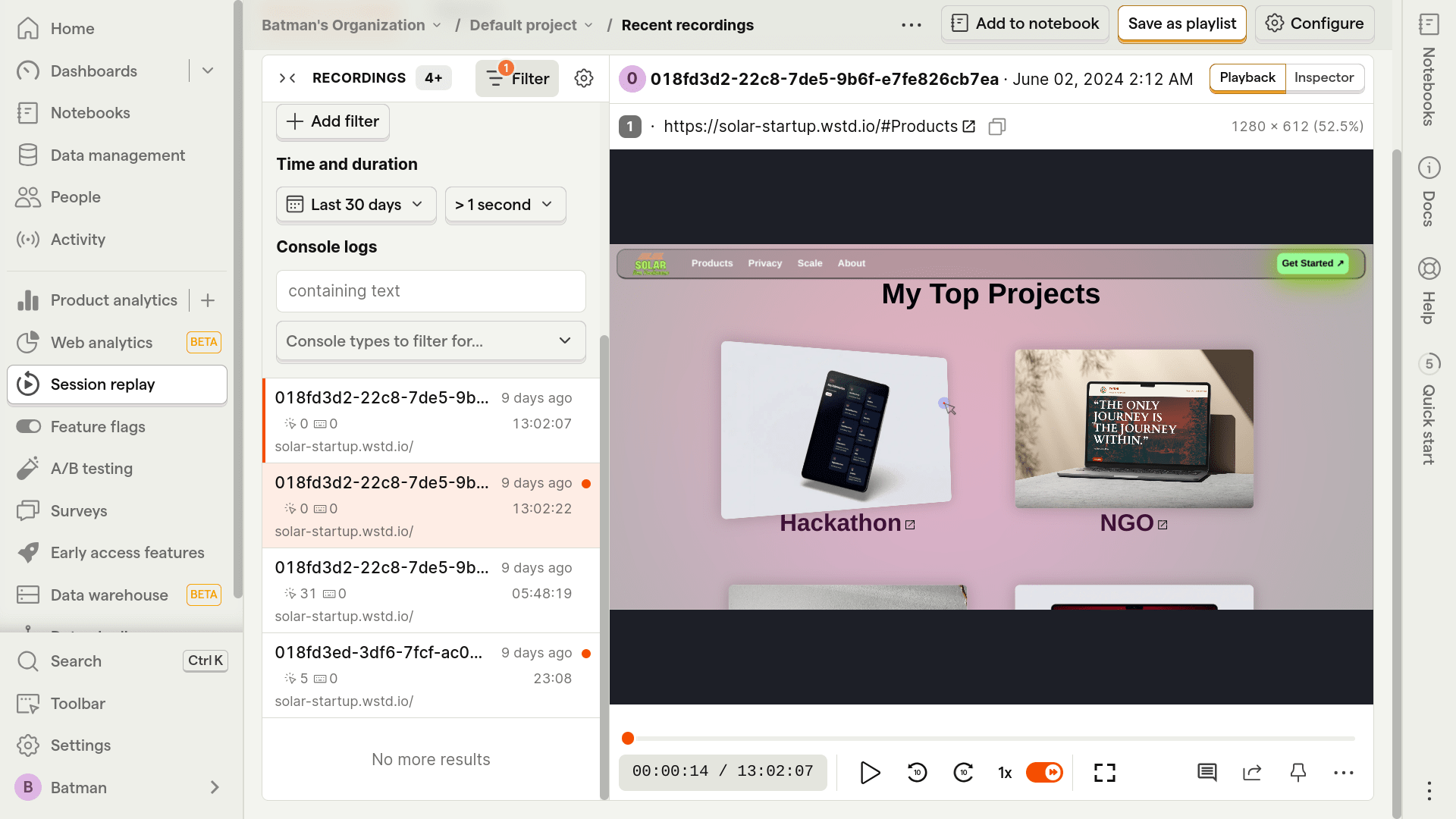The height and width of the screenshot is (819, 1456).
Task: Expand the Dashboards dropdown arrow
Action: [208, 71]
